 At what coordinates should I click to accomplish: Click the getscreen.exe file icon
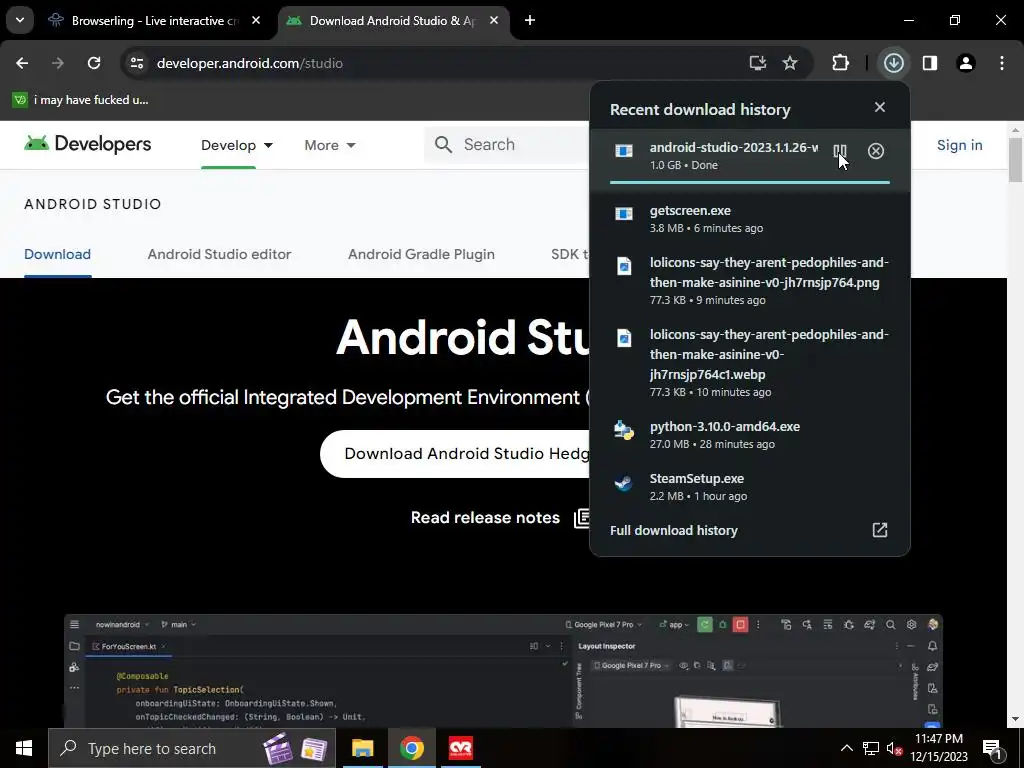624,214
